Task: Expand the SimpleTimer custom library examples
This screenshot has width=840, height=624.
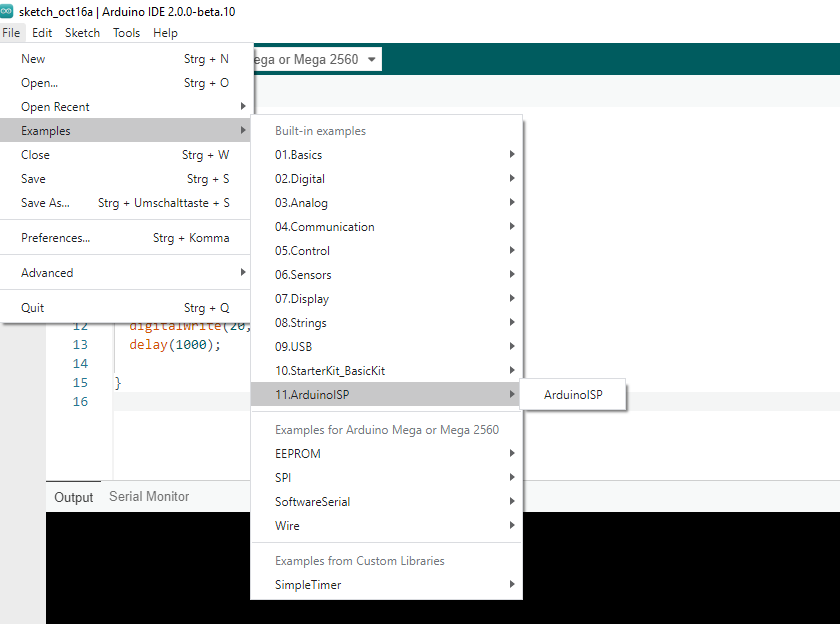Action: [386, 585]
